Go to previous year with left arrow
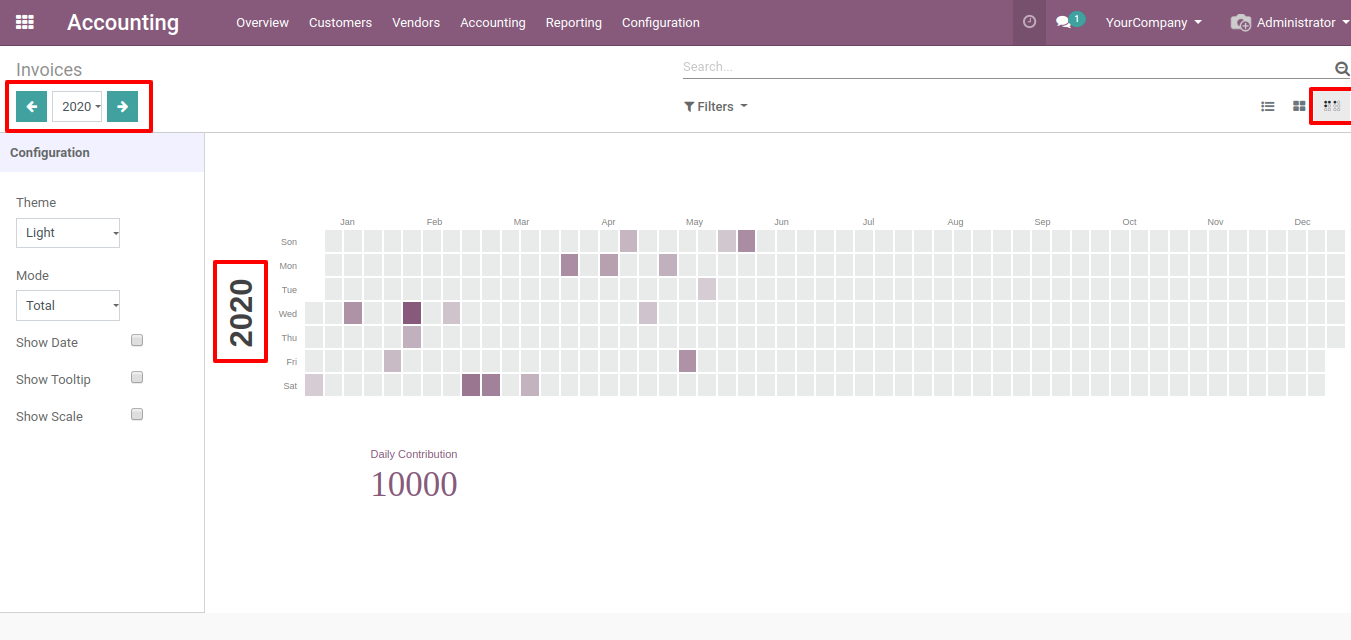The width and height of the screenshot is (1351, 640). tap(31, 106)
